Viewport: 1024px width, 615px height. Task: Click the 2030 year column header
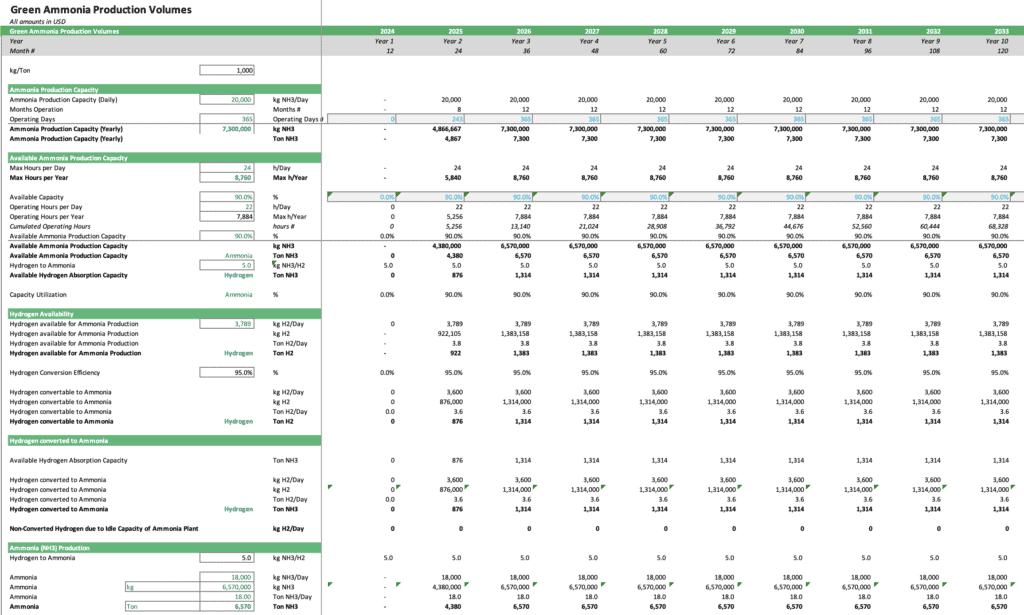[x=797, y=31]
